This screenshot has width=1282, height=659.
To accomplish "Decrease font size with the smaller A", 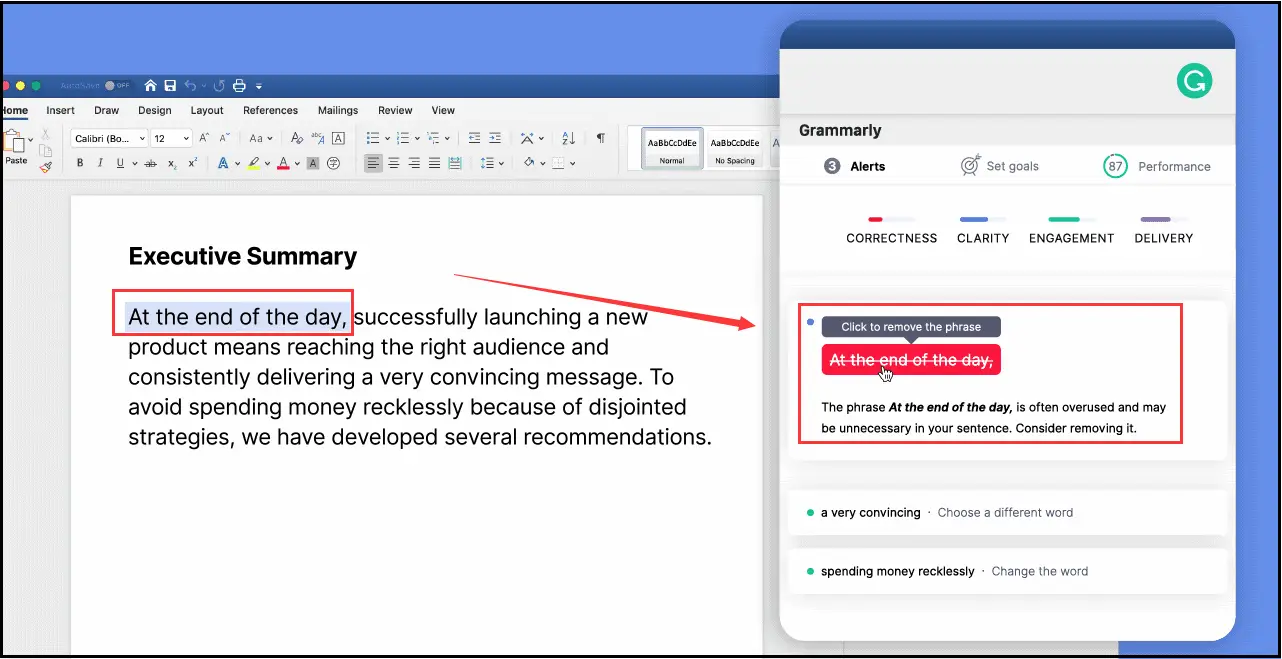I will click(x=226, y=138).
